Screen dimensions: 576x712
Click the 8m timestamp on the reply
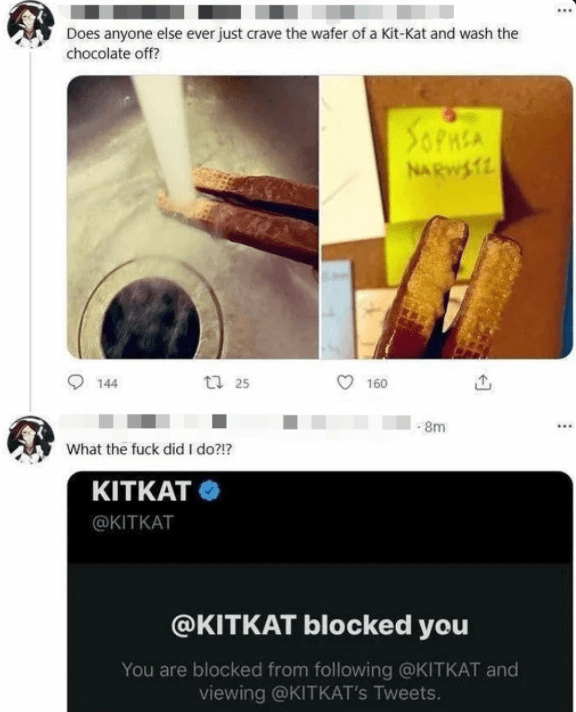click(x=435, y=427)
